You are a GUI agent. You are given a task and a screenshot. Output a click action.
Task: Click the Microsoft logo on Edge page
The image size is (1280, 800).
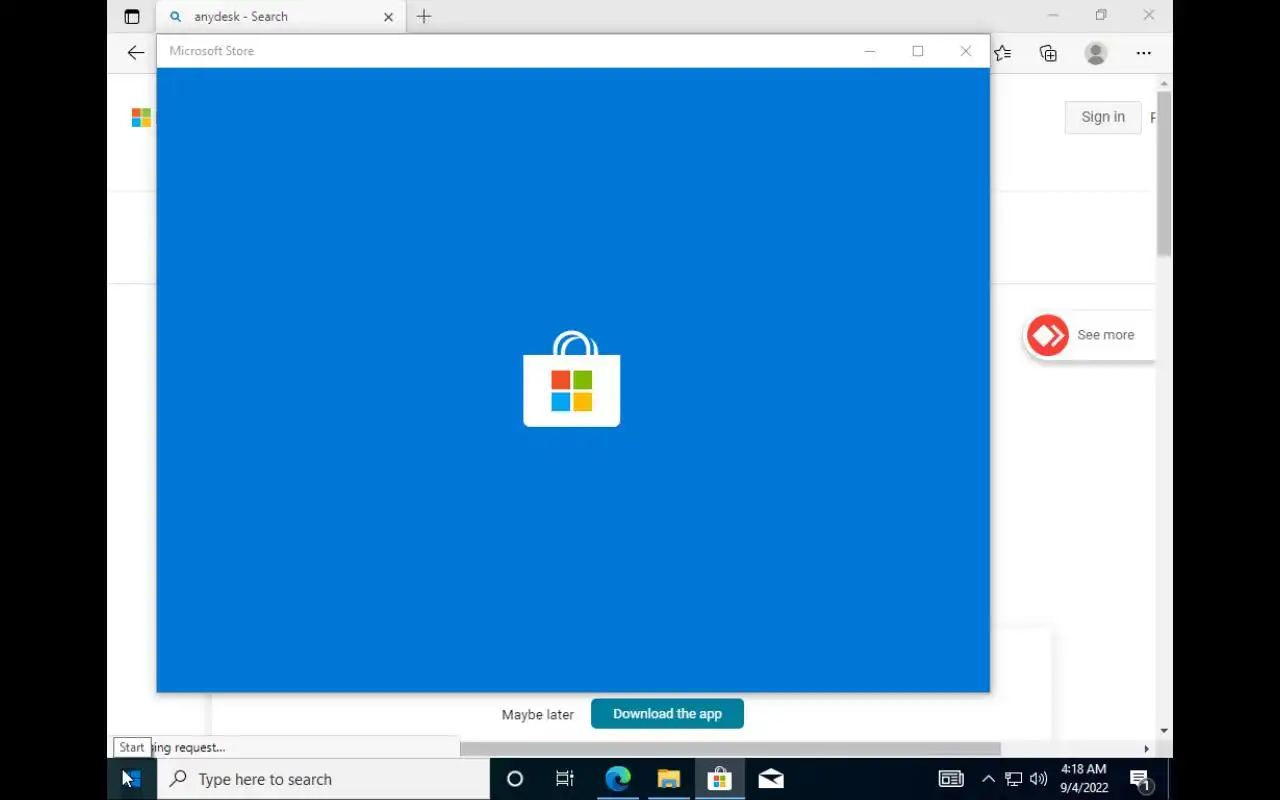(x=141, y=118)
